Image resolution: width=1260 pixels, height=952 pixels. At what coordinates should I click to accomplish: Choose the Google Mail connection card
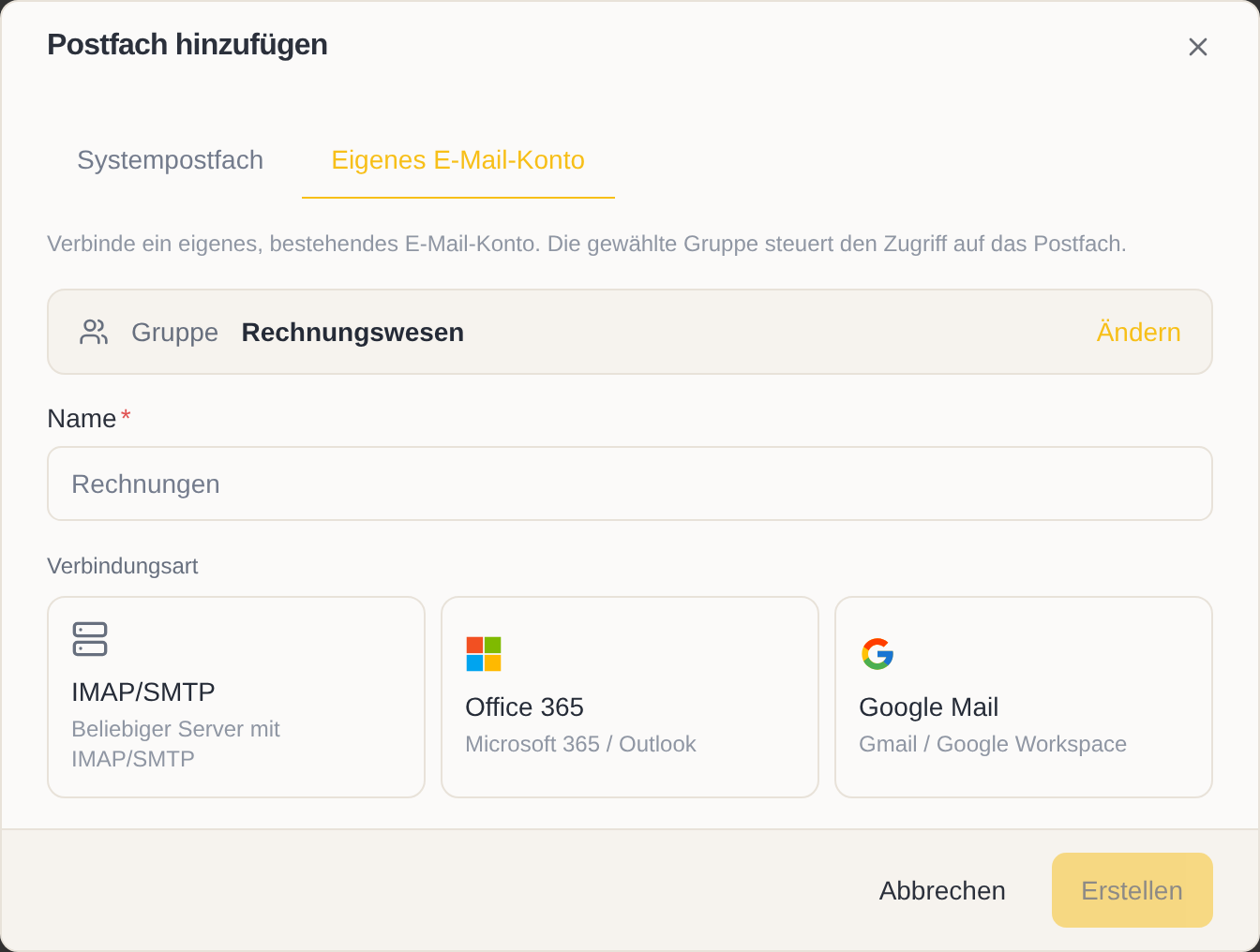tap(1024, 697)
